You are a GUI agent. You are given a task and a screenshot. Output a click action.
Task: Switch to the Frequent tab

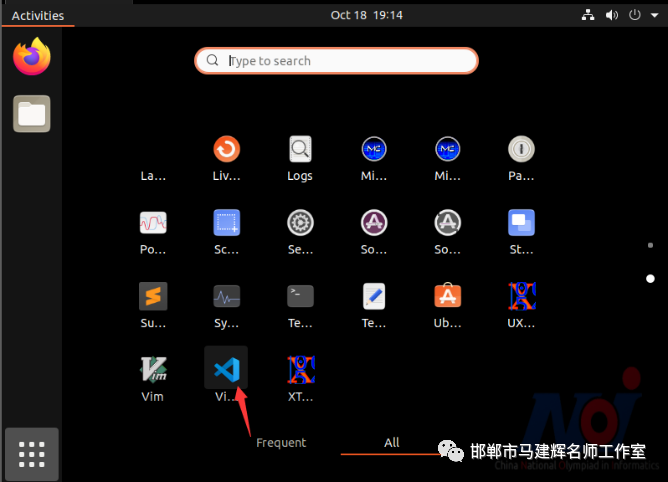[x=281, y=443]
